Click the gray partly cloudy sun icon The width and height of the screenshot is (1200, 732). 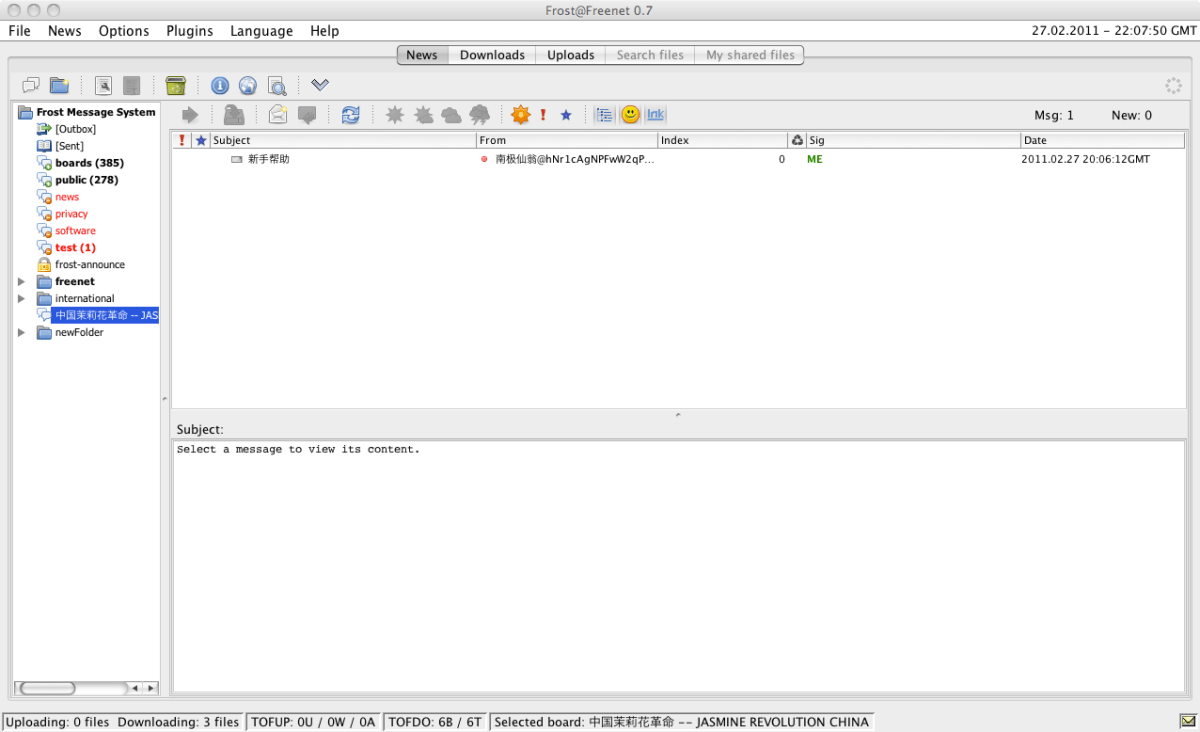[424, 115]
